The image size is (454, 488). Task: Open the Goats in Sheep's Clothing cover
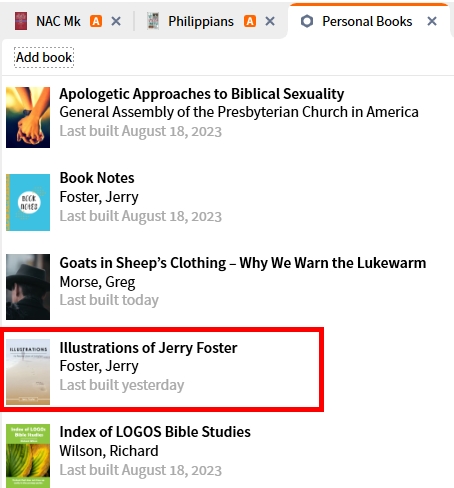(x=28, y=287)
